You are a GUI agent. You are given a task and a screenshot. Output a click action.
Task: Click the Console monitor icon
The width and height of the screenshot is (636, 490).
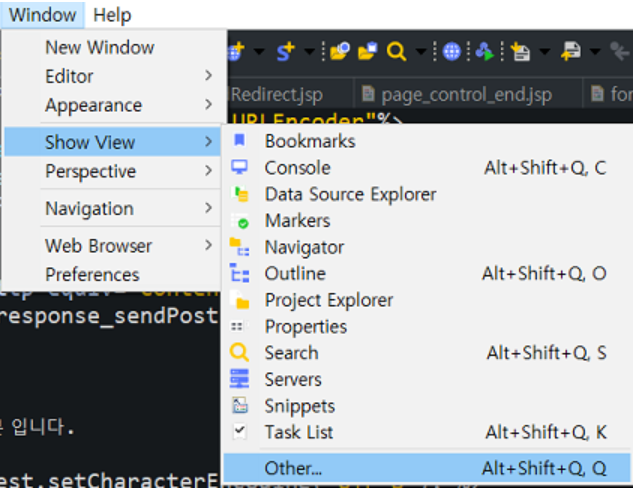[239, 167]
